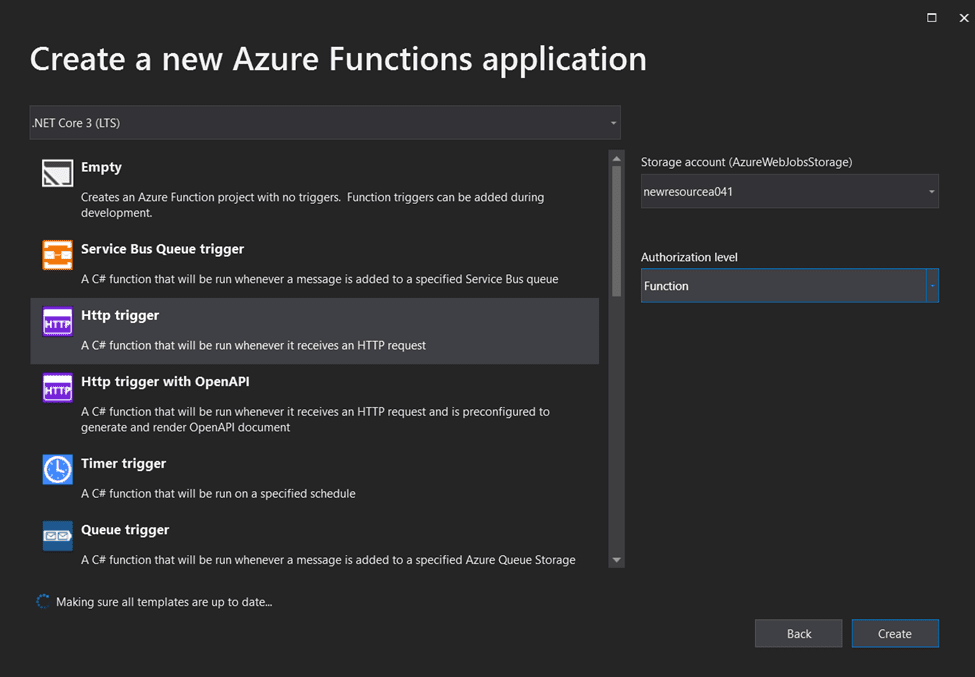Choose the Empty template title

[101, 168]
